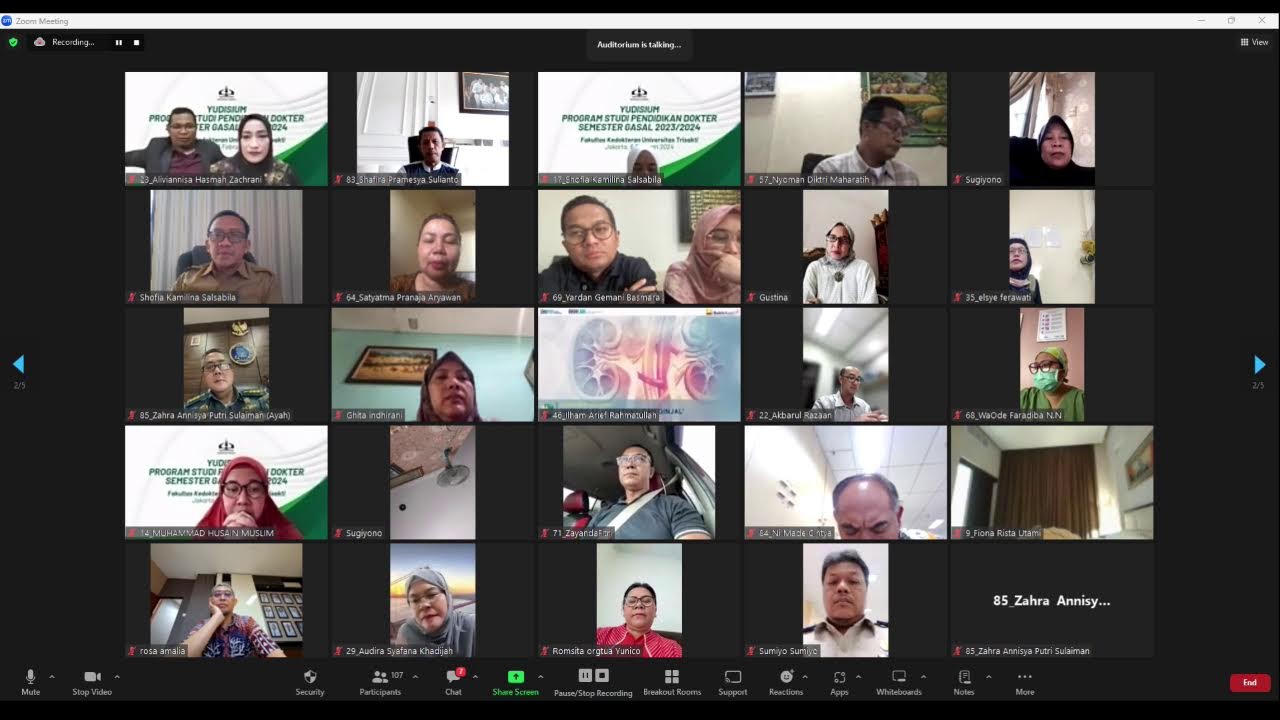
Task: Open the Chat panel
Action: (x=453, y=681)
